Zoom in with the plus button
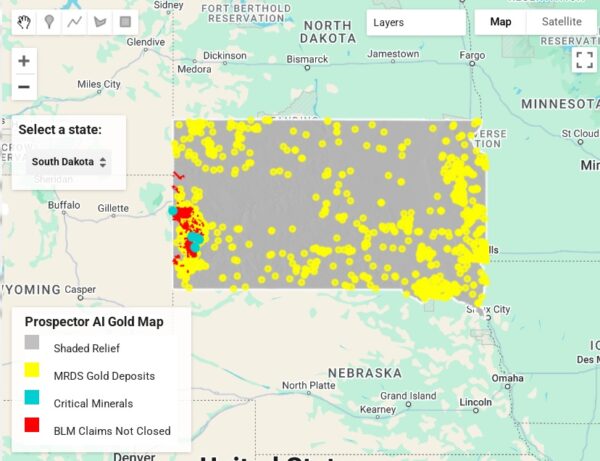Image resolution: width=600 pixels, height=461 pixels. pos(24,61)
